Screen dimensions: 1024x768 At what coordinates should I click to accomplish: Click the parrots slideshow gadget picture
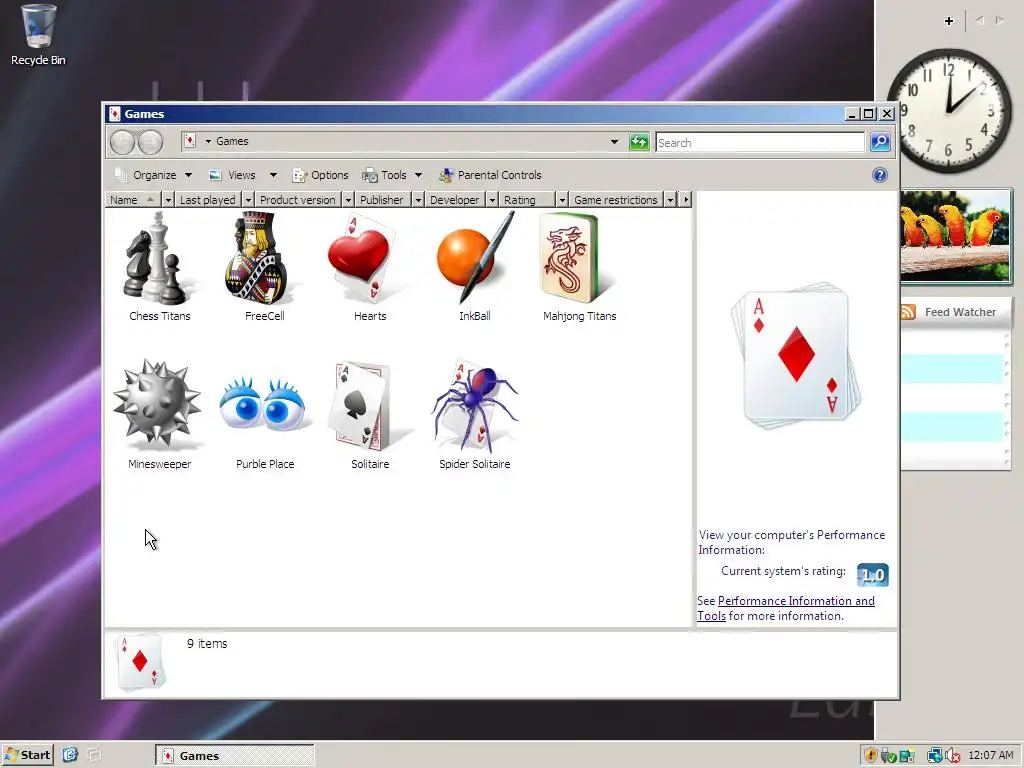955,236
